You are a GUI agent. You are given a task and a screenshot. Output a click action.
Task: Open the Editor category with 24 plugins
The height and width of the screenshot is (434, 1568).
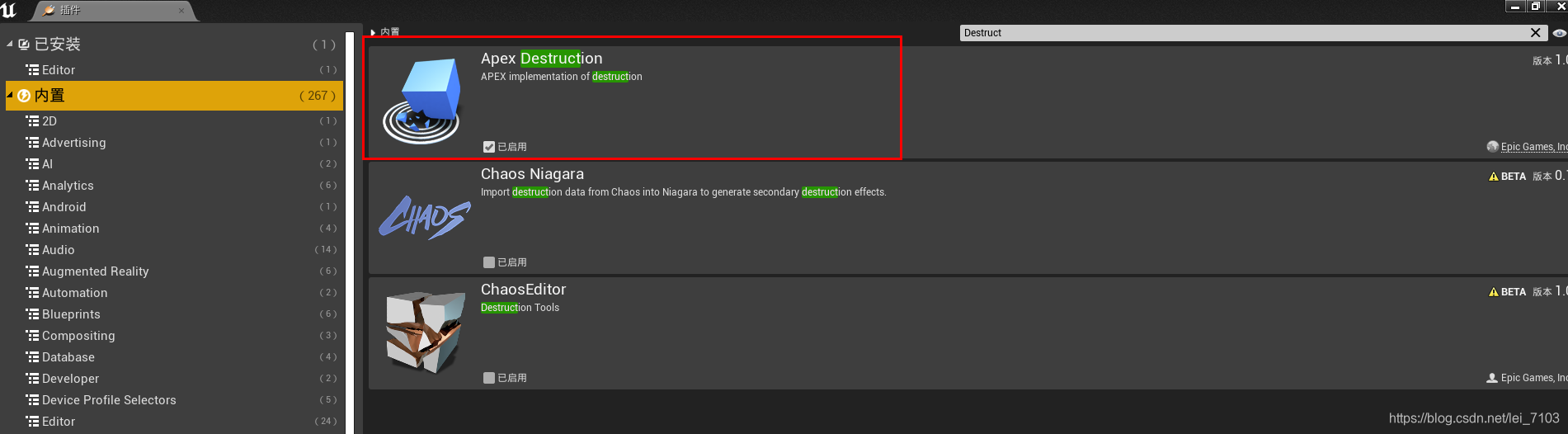[174, 422]
